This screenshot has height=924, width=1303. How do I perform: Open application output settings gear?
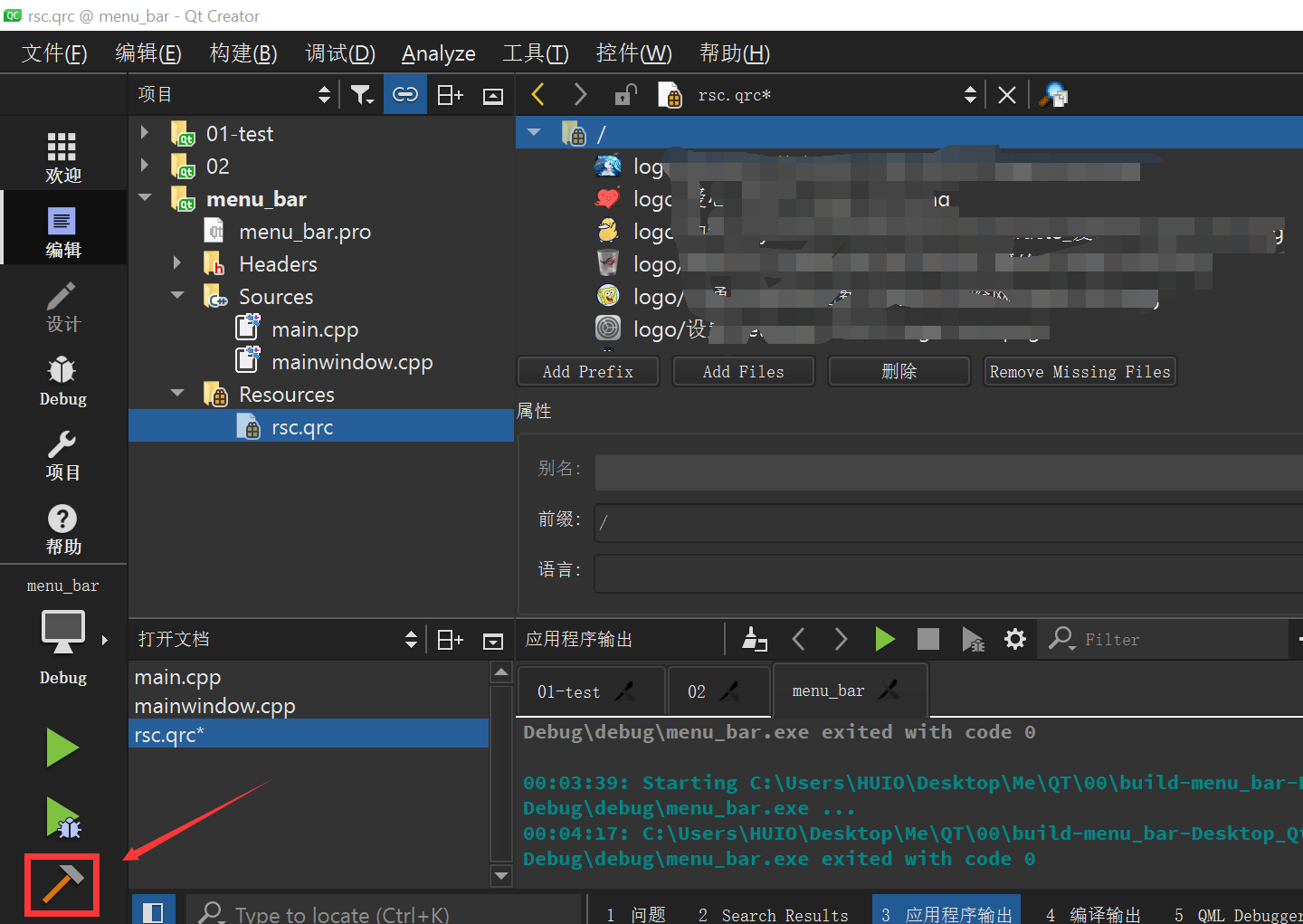1015,639
